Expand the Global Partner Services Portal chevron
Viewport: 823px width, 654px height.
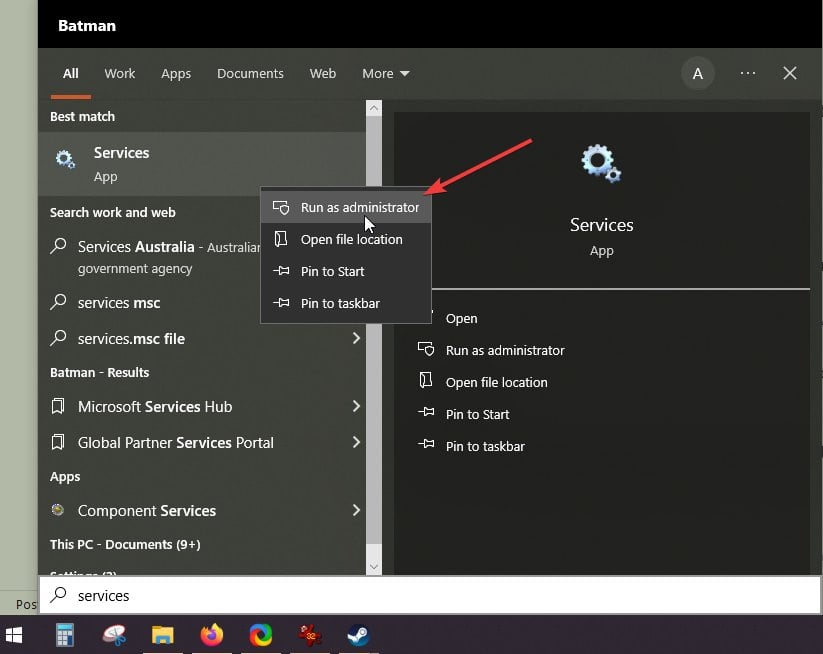tap(356, 442)
